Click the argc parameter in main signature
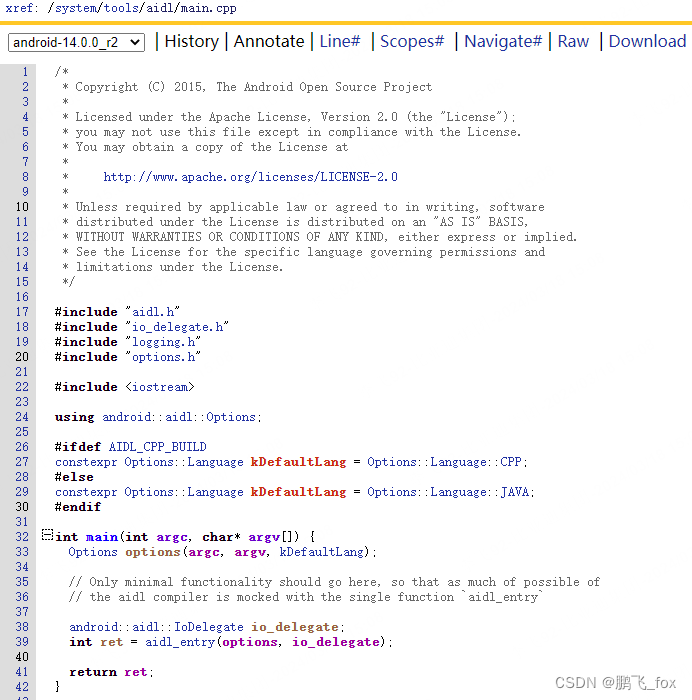 click(x=171, y=537)
